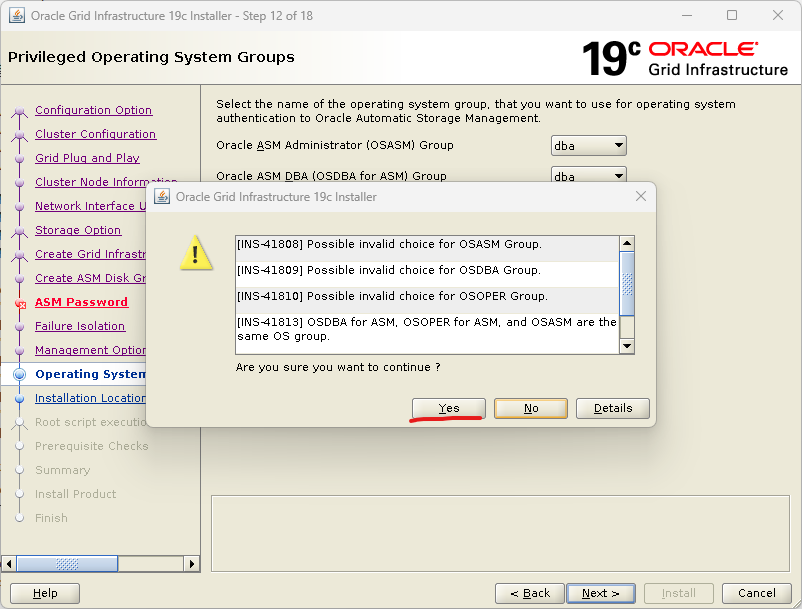
Task: Click the empty message pane at bottom
Action: coord(500,533)
